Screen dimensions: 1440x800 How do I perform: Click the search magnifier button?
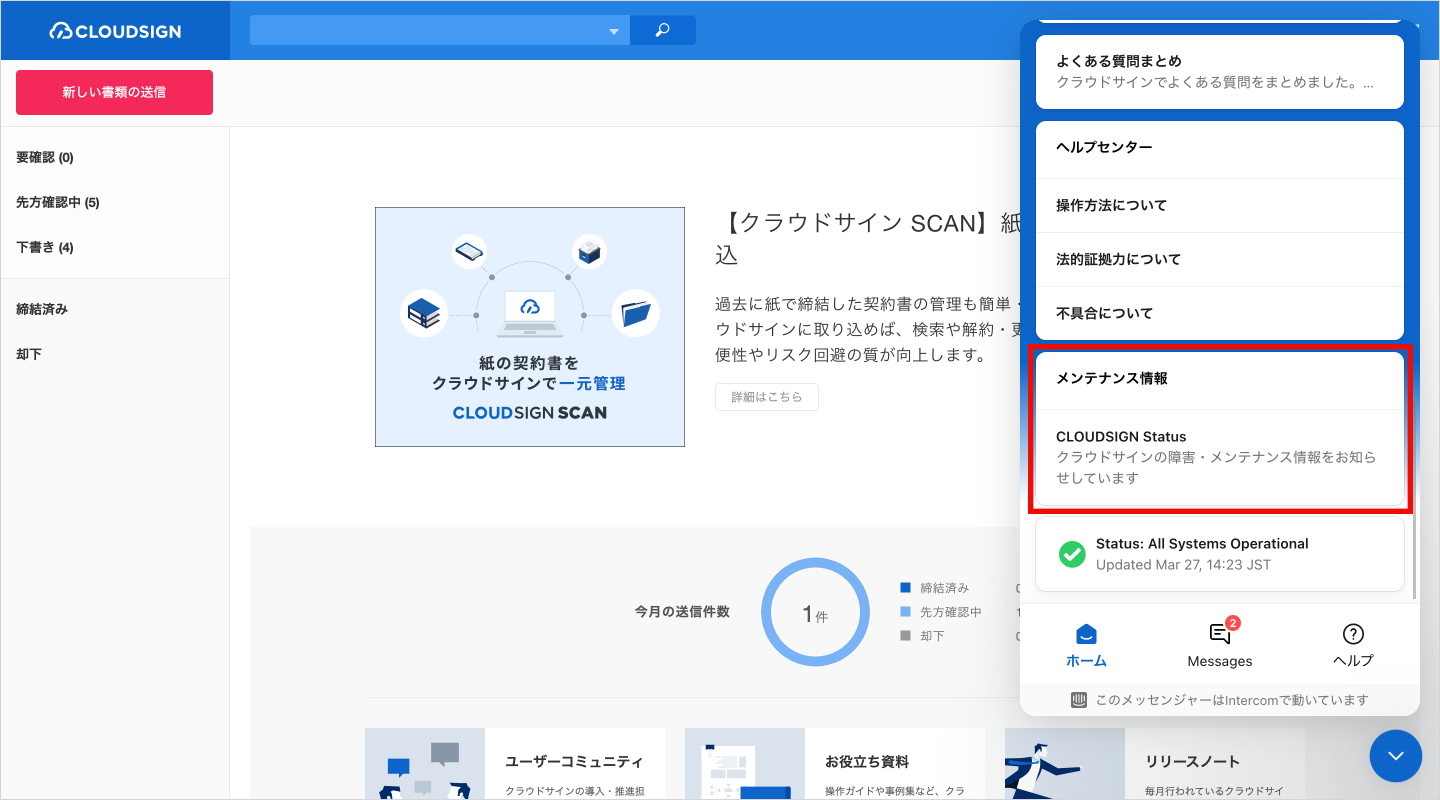662,30
